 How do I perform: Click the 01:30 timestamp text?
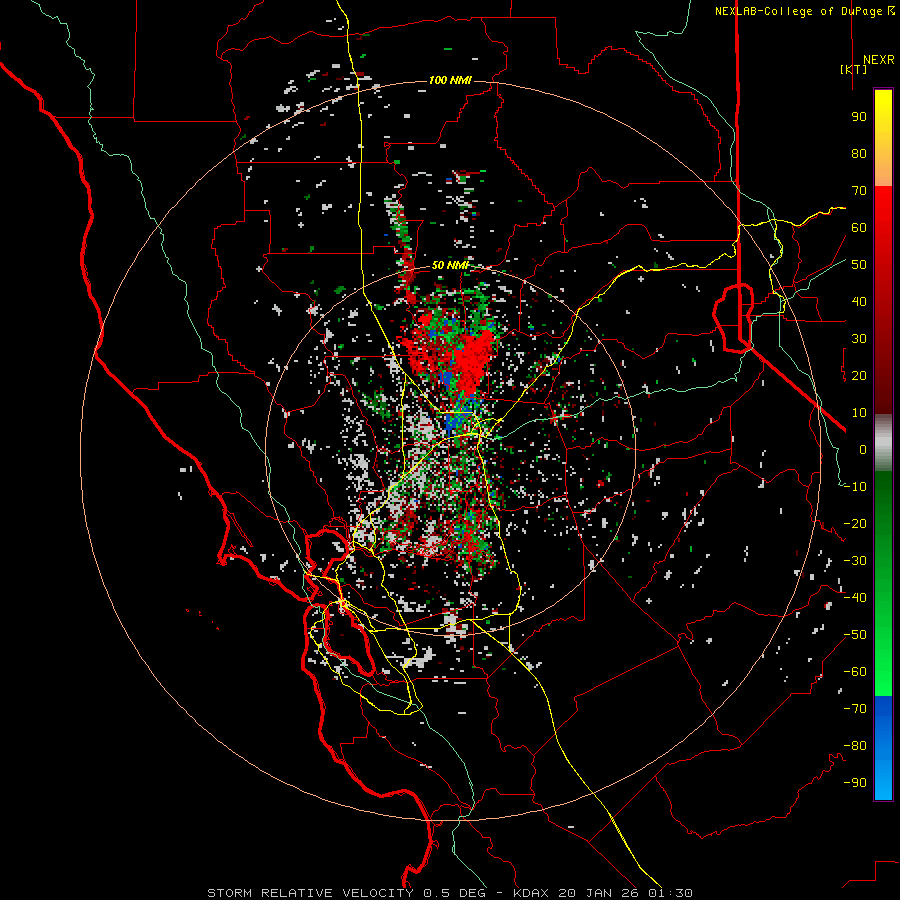[670, 893]
